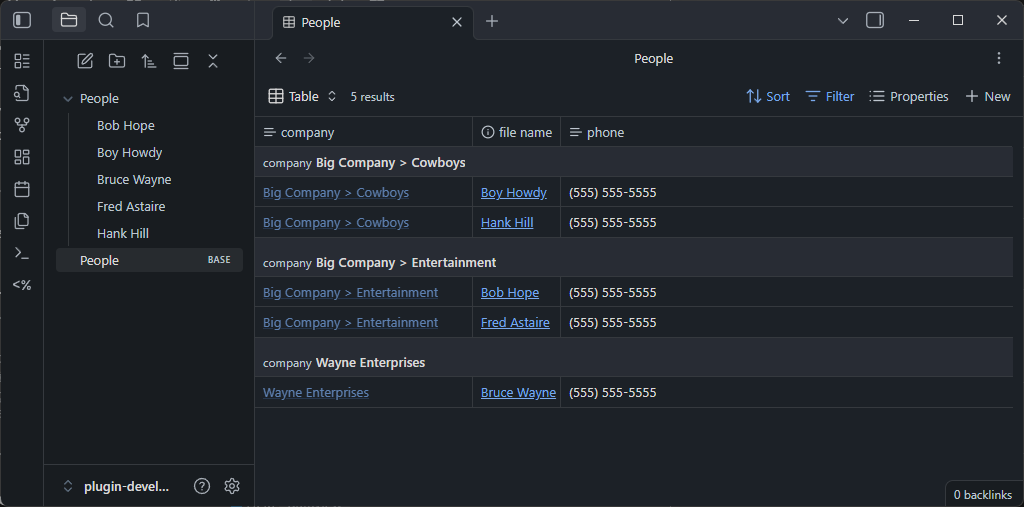
Task: Open the graph view from ribbon
Action: click(22, 125)
